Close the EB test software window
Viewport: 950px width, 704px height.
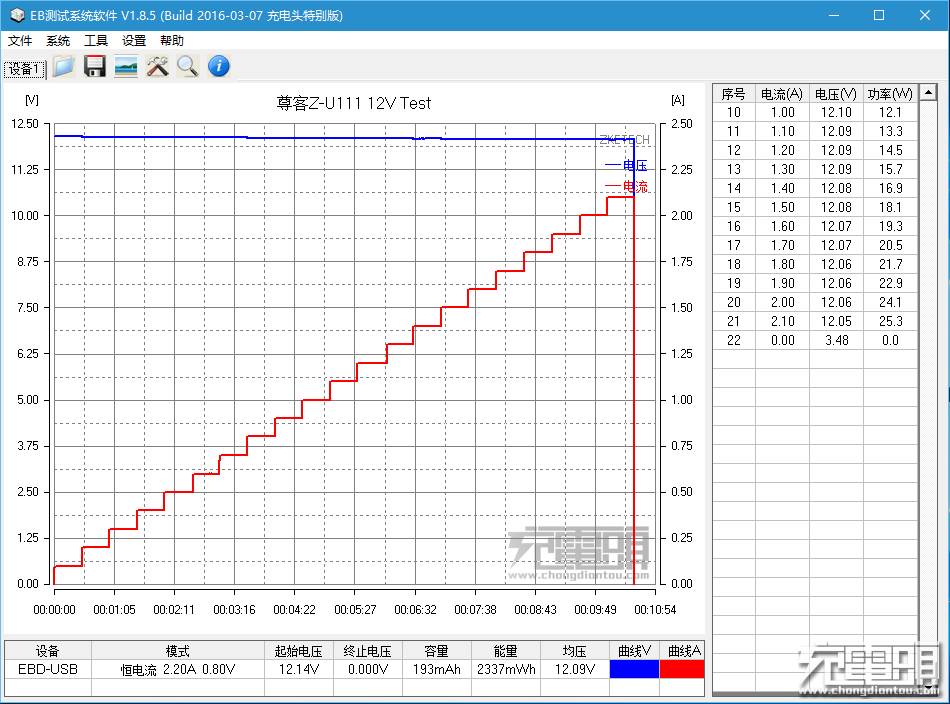pos(925,15)
